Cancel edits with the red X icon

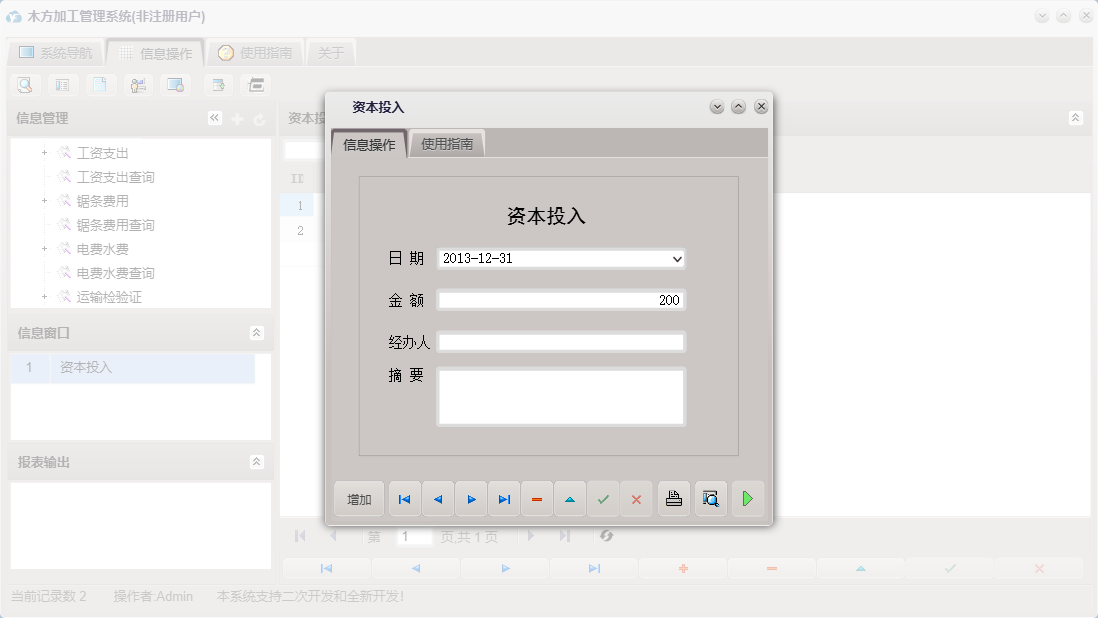coord(636,498)
